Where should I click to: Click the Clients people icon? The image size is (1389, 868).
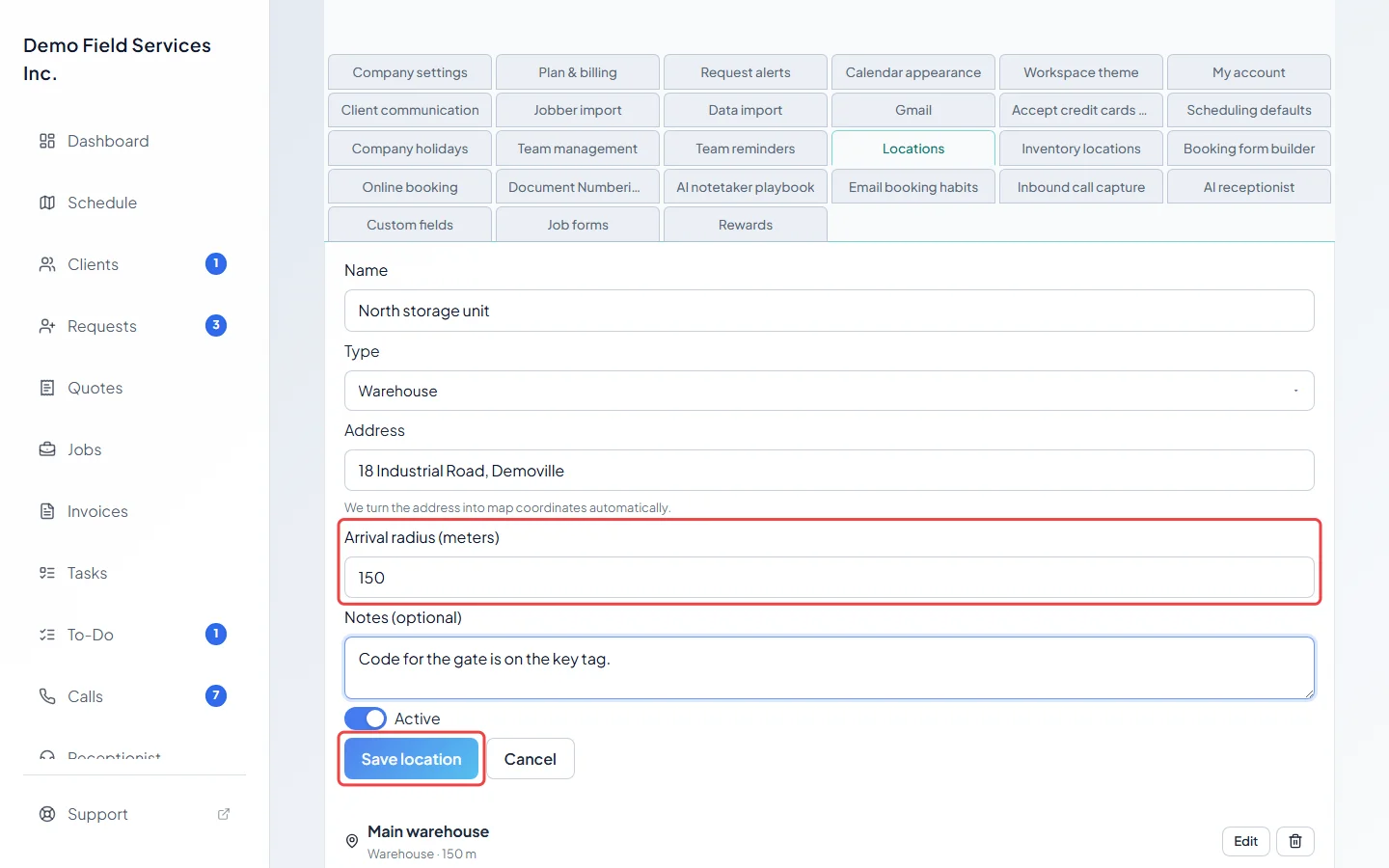[47, 264]
